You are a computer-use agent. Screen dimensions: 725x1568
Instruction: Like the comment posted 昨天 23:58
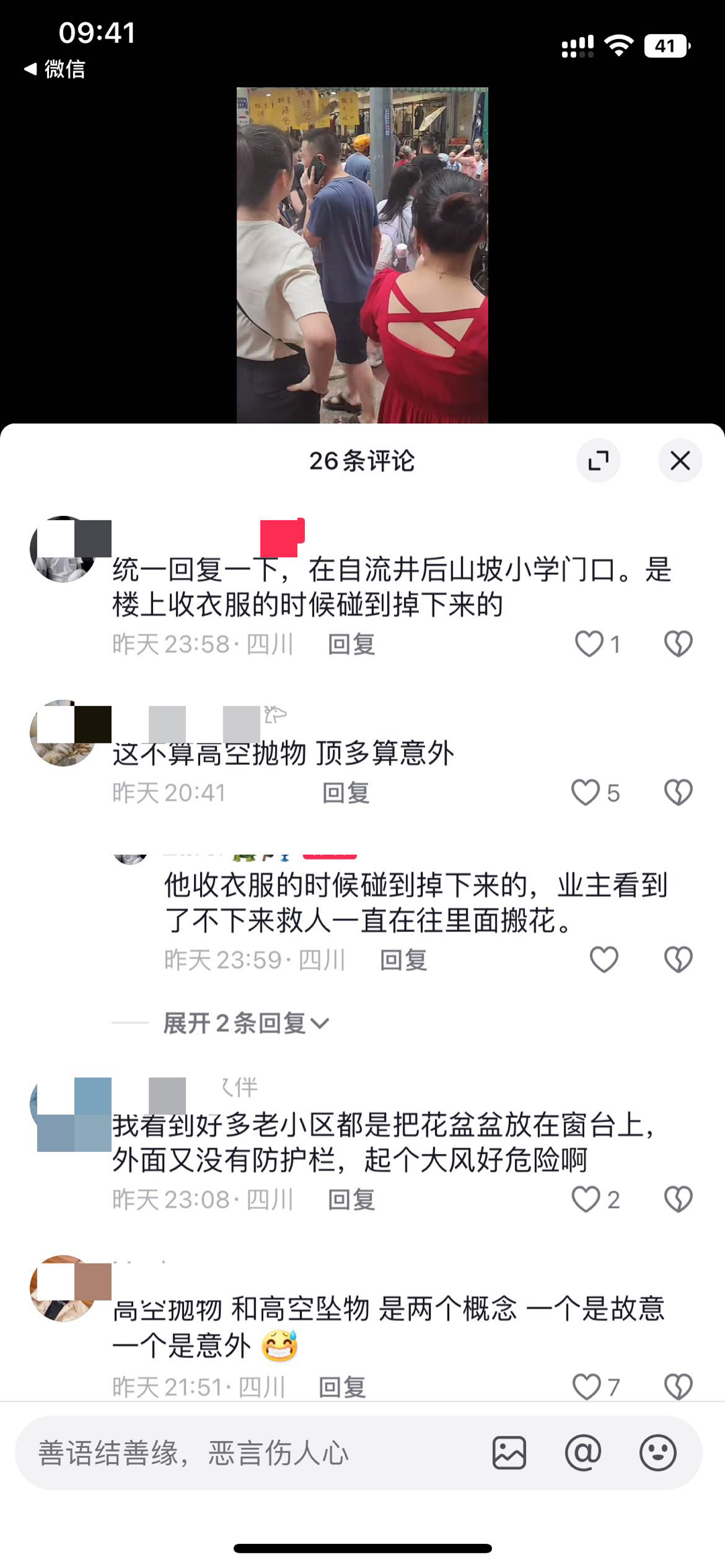[589, 644]
